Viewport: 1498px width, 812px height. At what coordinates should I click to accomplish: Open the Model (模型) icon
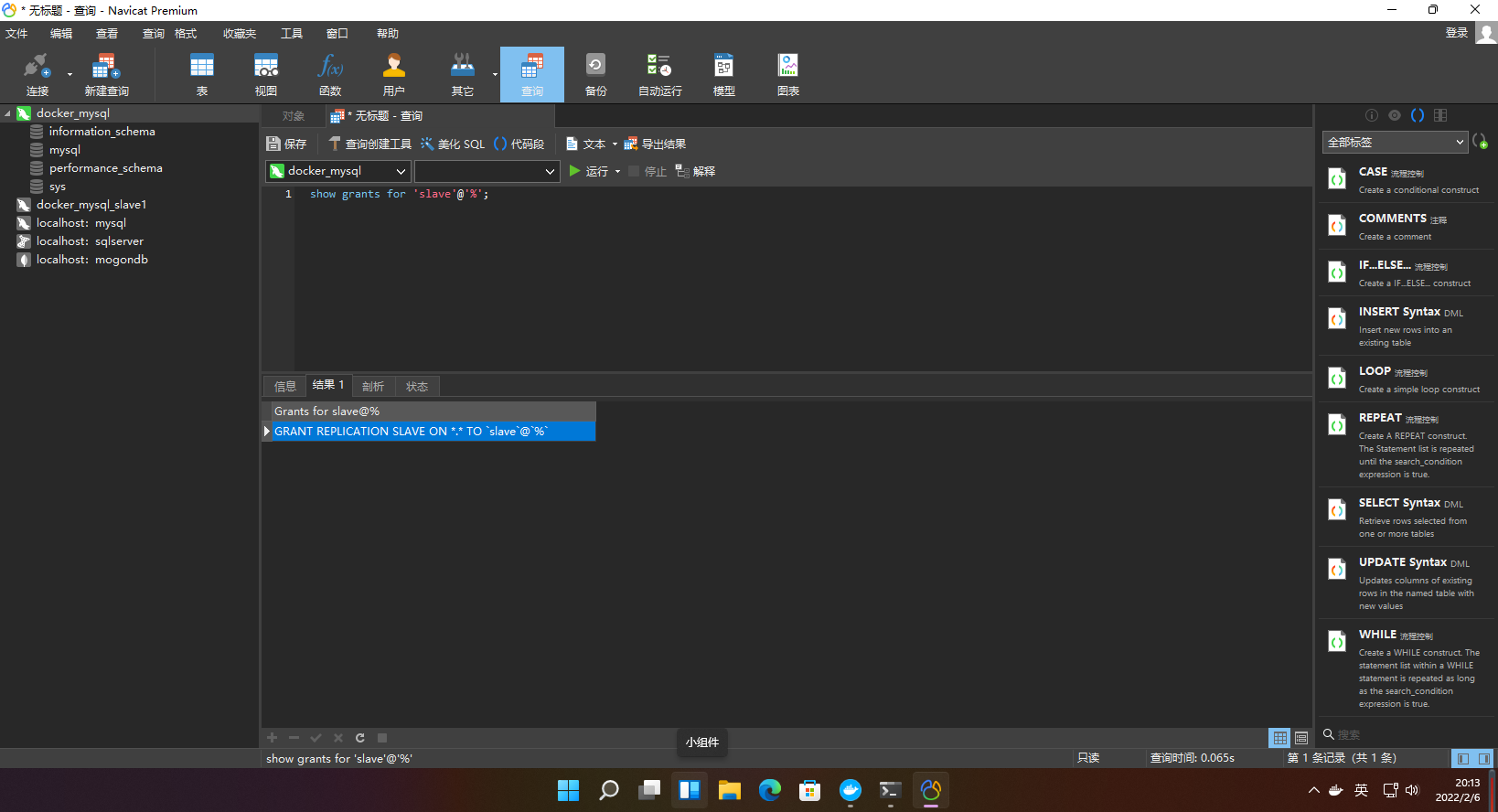(x=724, y=74)
